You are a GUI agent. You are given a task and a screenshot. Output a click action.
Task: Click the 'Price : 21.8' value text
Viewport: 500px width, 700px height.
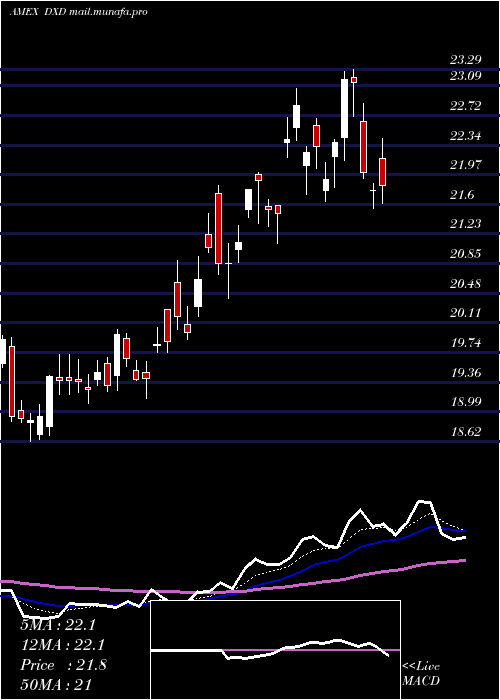click(x=63, y=665)
